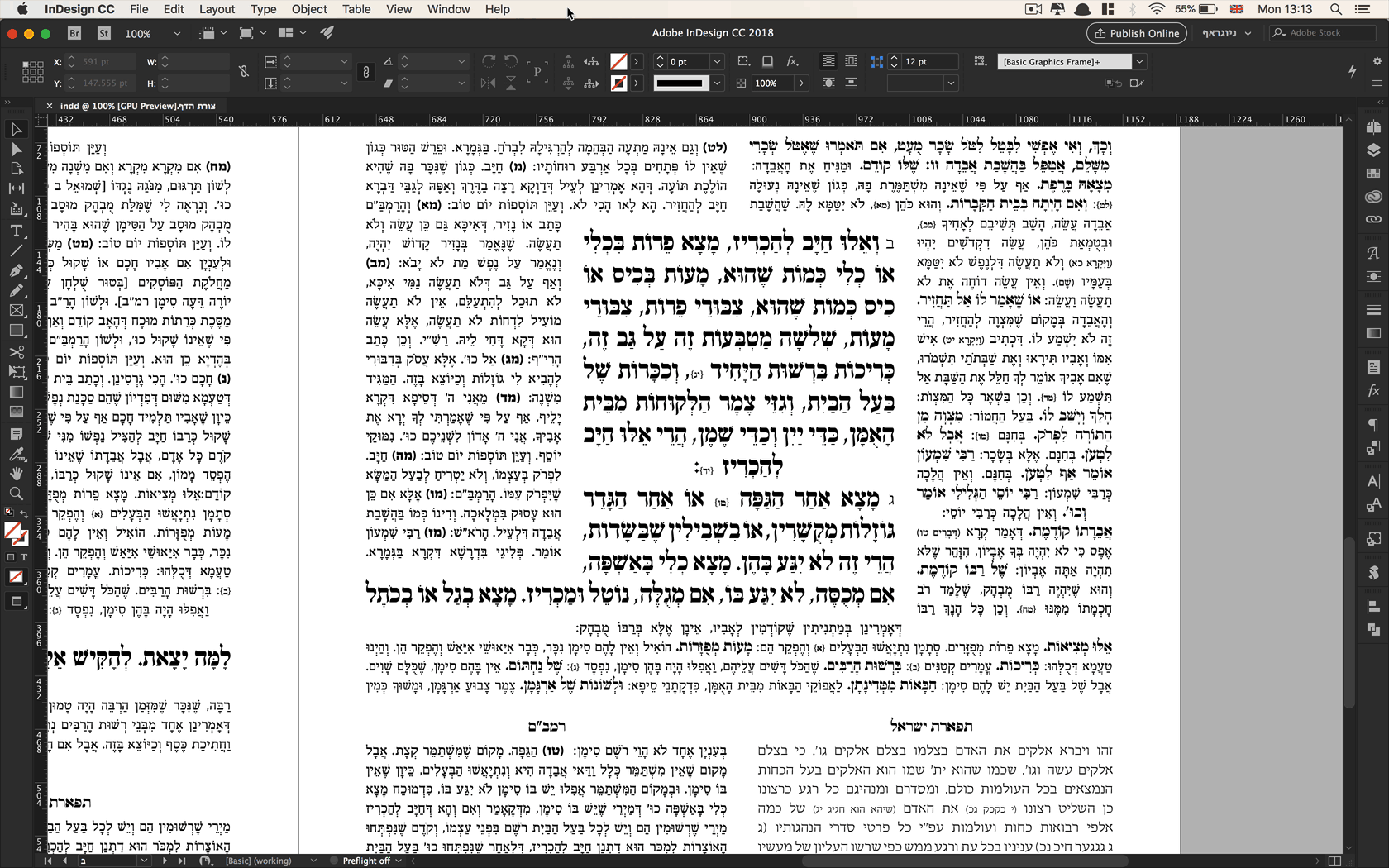1389x868 pixels.
Task: Flip horizontal button in control panel
Action: [x=489, y=83]
